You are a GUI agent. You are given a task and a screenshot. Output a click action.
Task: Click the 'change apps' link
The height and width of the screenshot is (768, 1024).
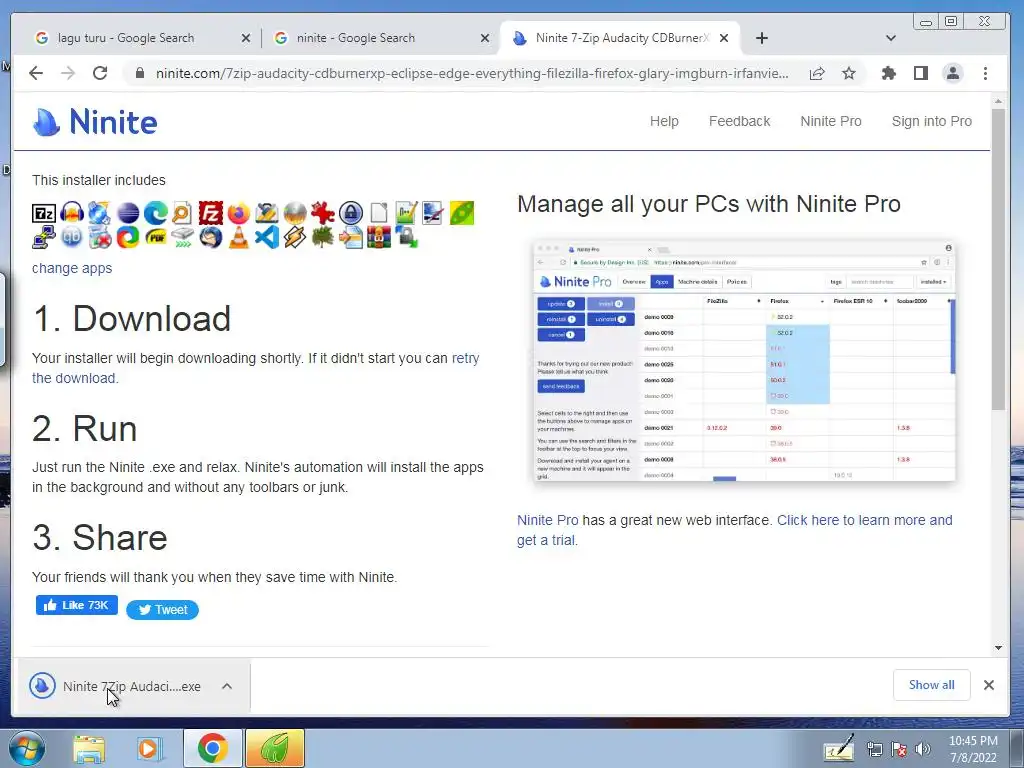coord(72,268)
